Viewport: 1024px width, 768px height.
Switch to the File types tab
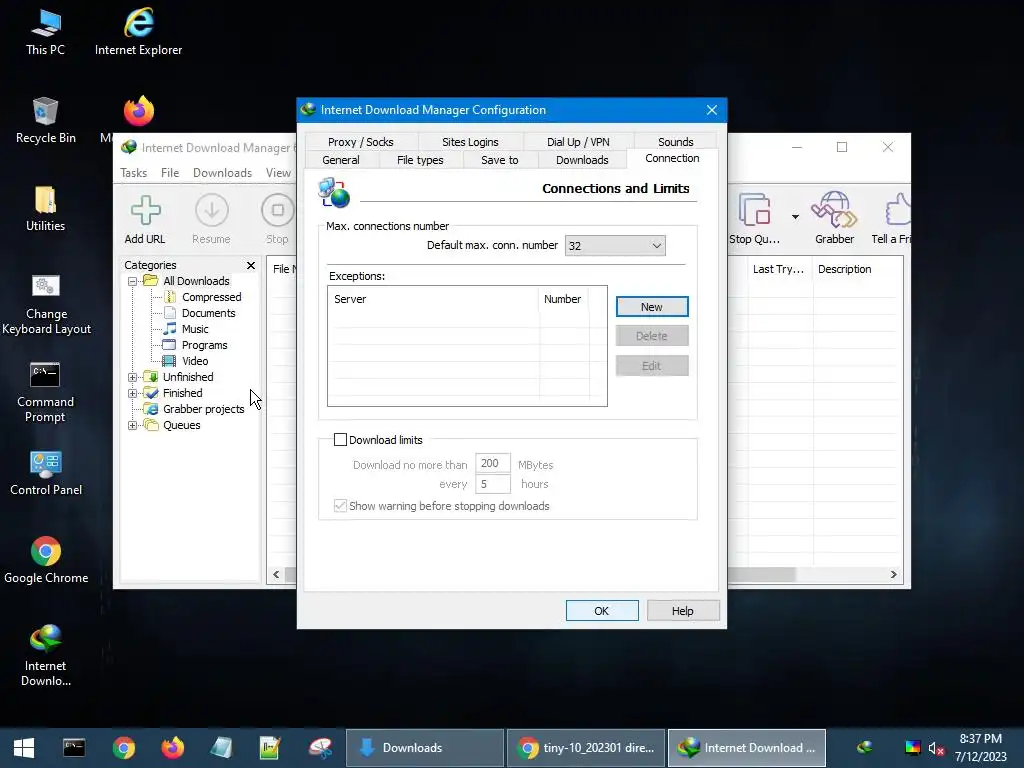coord(420,160)
